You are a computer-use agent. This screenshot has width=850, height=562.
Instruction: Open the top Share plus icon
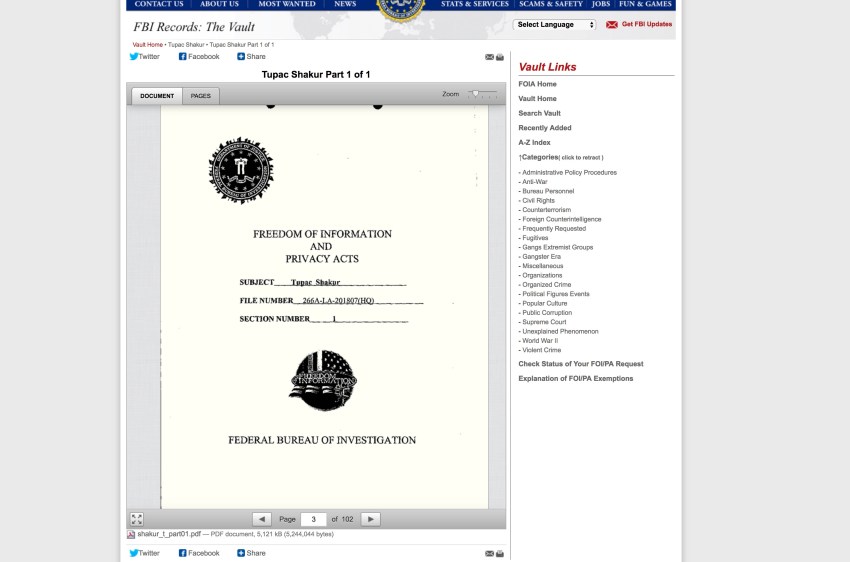[x=241, y=57]
